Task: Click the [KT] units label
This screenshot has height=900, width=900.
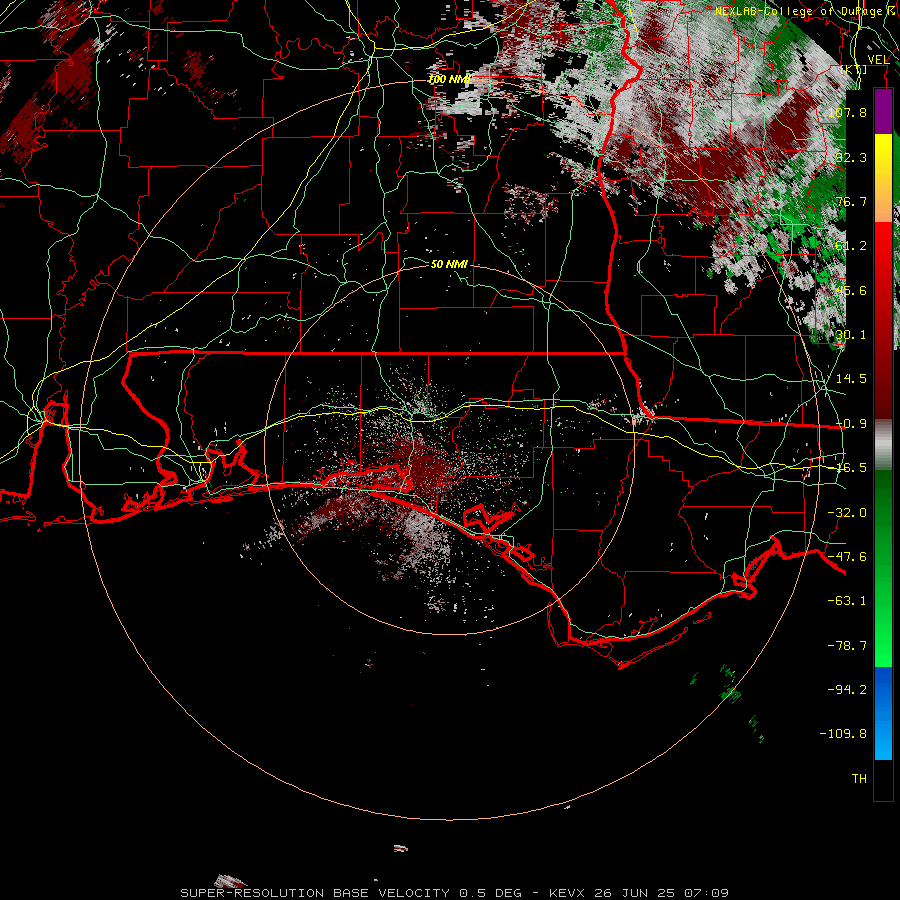Action: pos(854,69)
